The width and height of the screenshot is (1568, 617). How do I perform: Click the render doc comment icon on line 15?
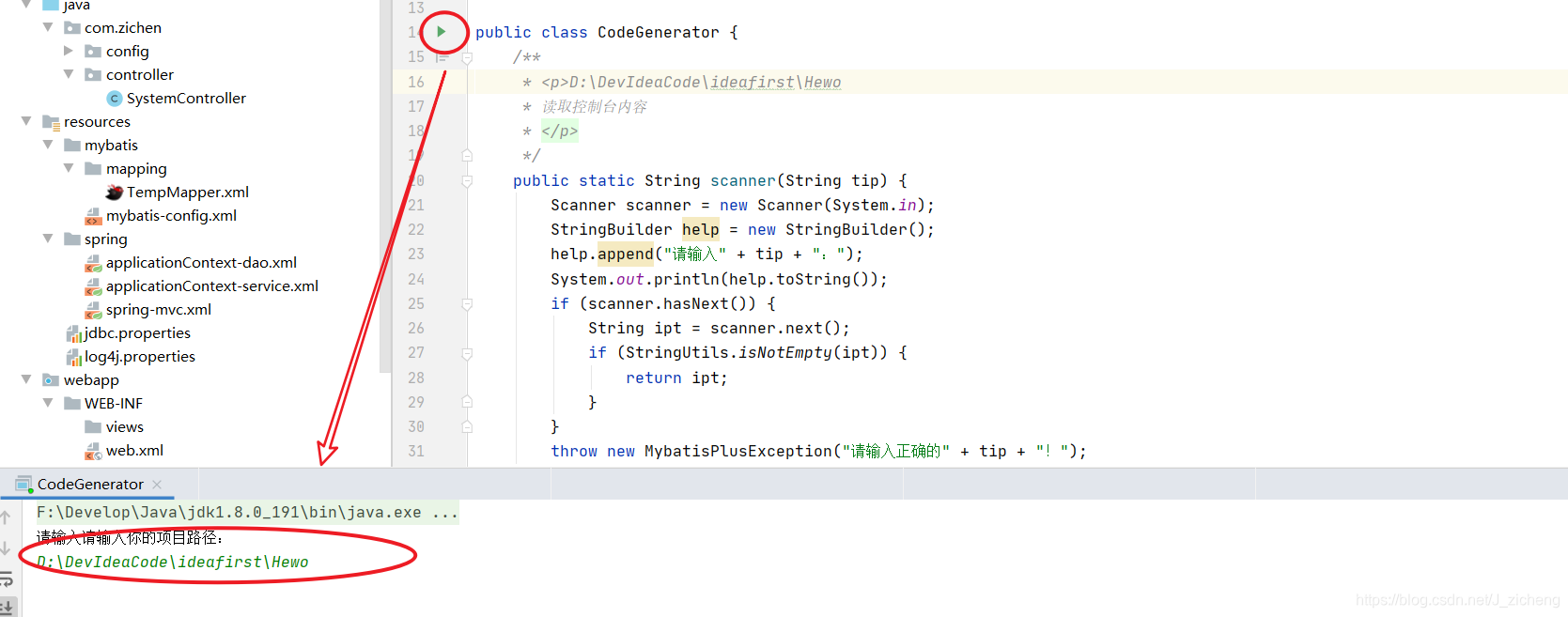click(x=442, y=57)
